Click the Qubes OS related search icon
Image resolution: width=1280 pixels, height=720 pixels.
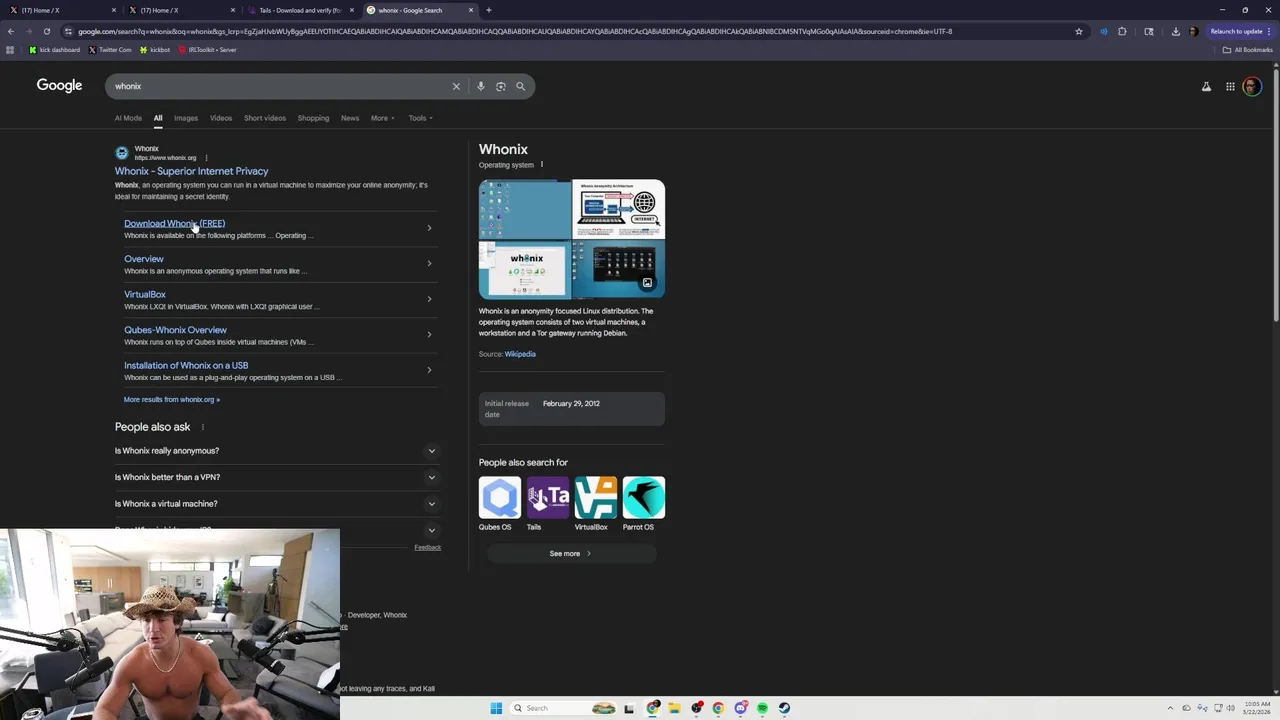coord(499,497)
